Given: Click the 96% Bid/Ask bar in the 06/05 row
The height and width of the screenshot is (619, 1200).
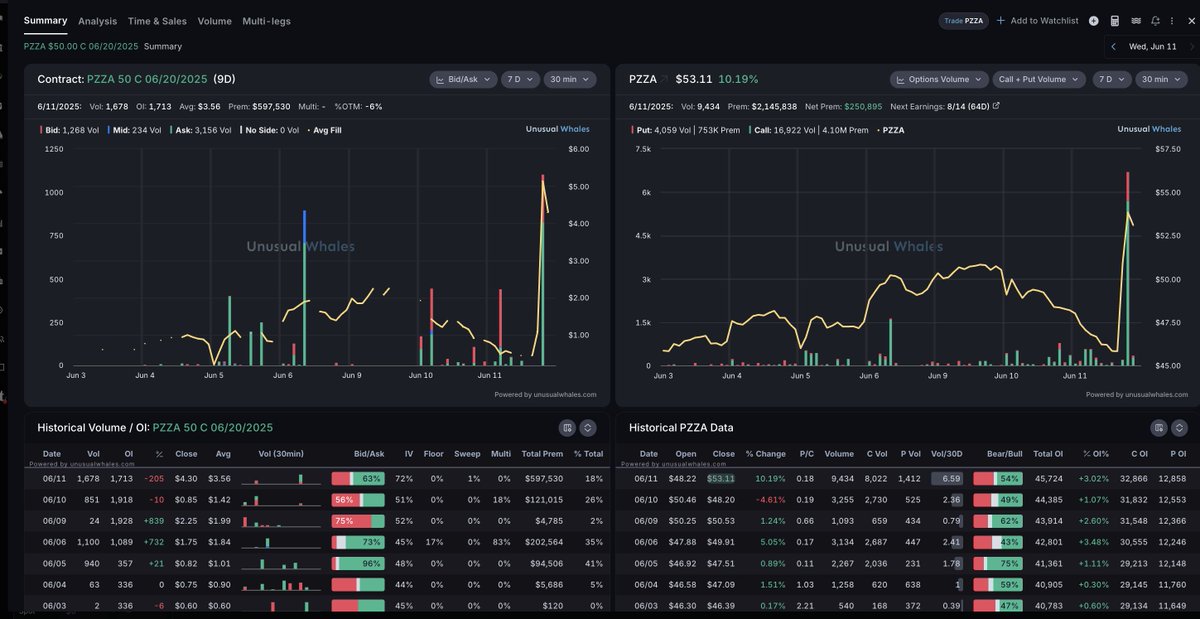Looking at the screenshot, I should pyautogui.click(x=358, y=563).
